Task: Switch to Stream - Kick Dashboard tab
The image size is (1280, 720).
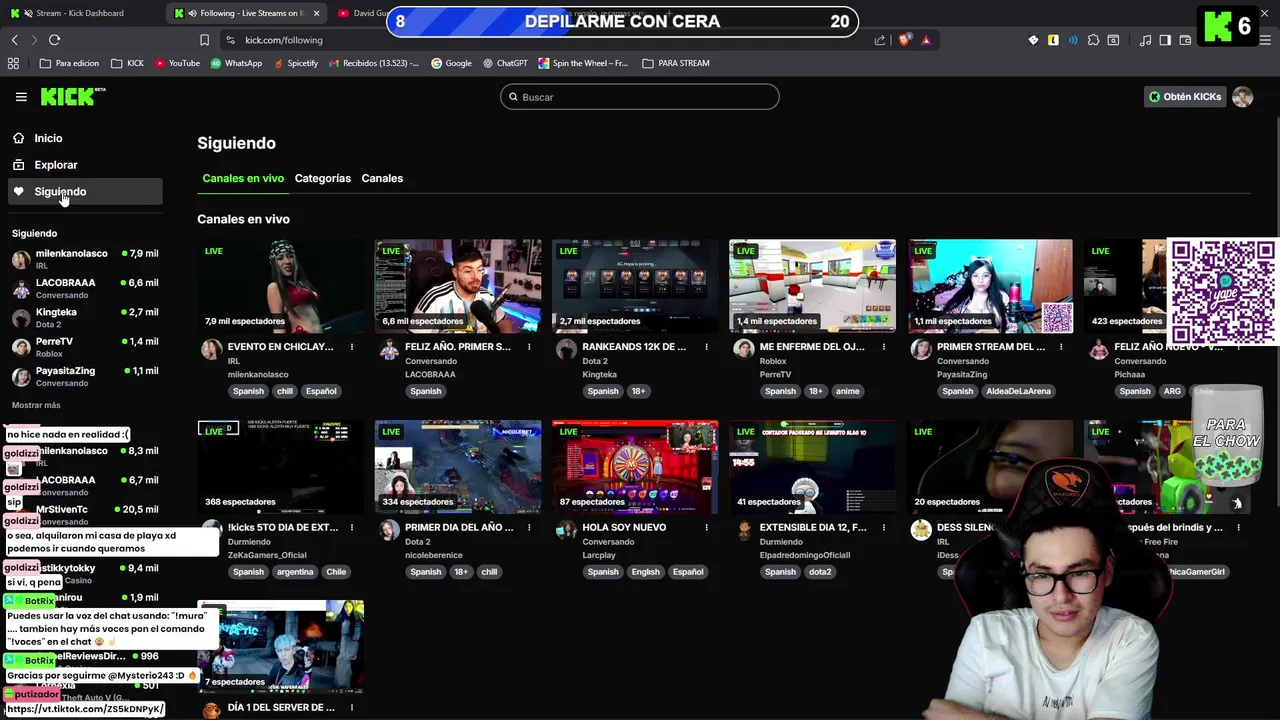Action: (80, 13)
